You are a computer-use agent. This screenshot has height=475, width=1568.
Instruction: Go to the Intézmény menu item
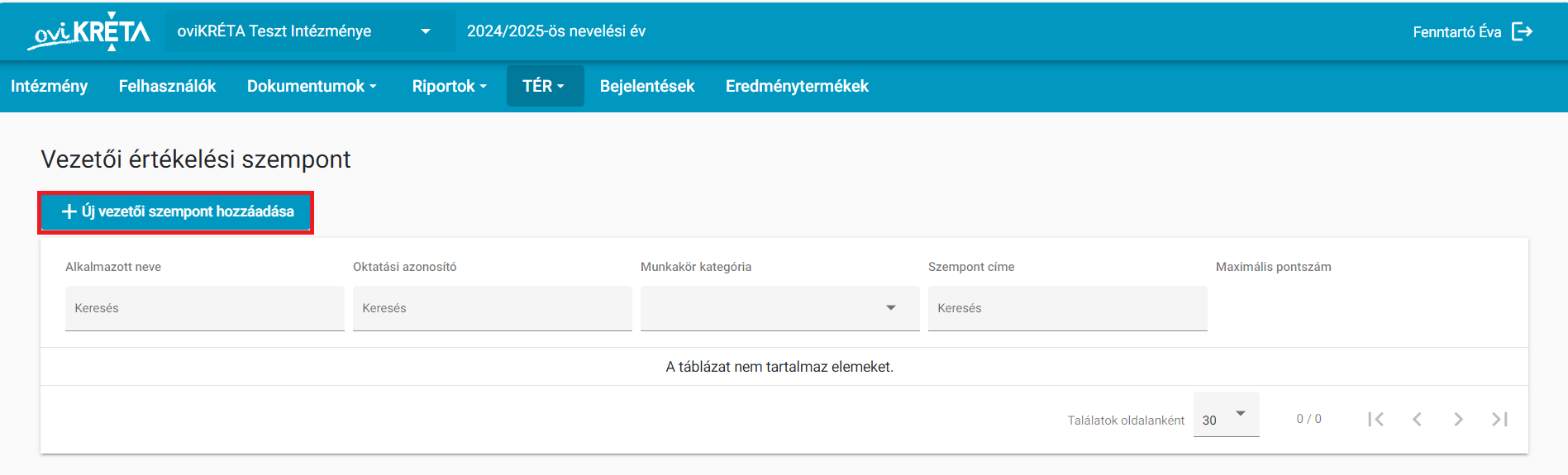(x=50, y=86)
